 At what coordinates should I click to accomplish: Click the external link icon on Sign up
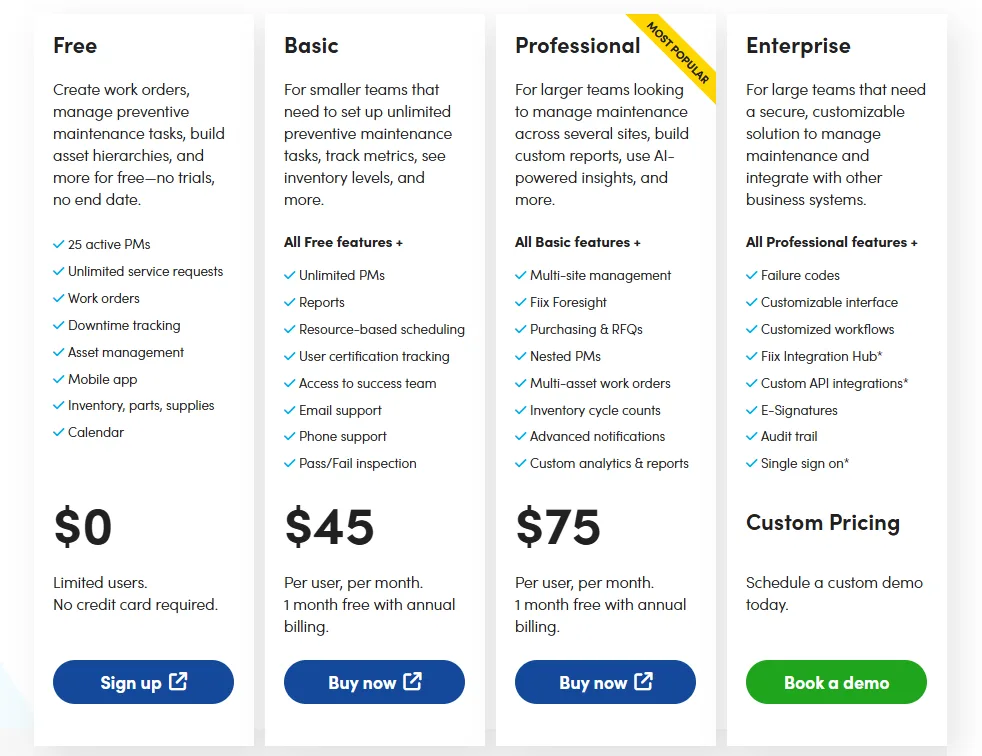click(x=178, y=681)
